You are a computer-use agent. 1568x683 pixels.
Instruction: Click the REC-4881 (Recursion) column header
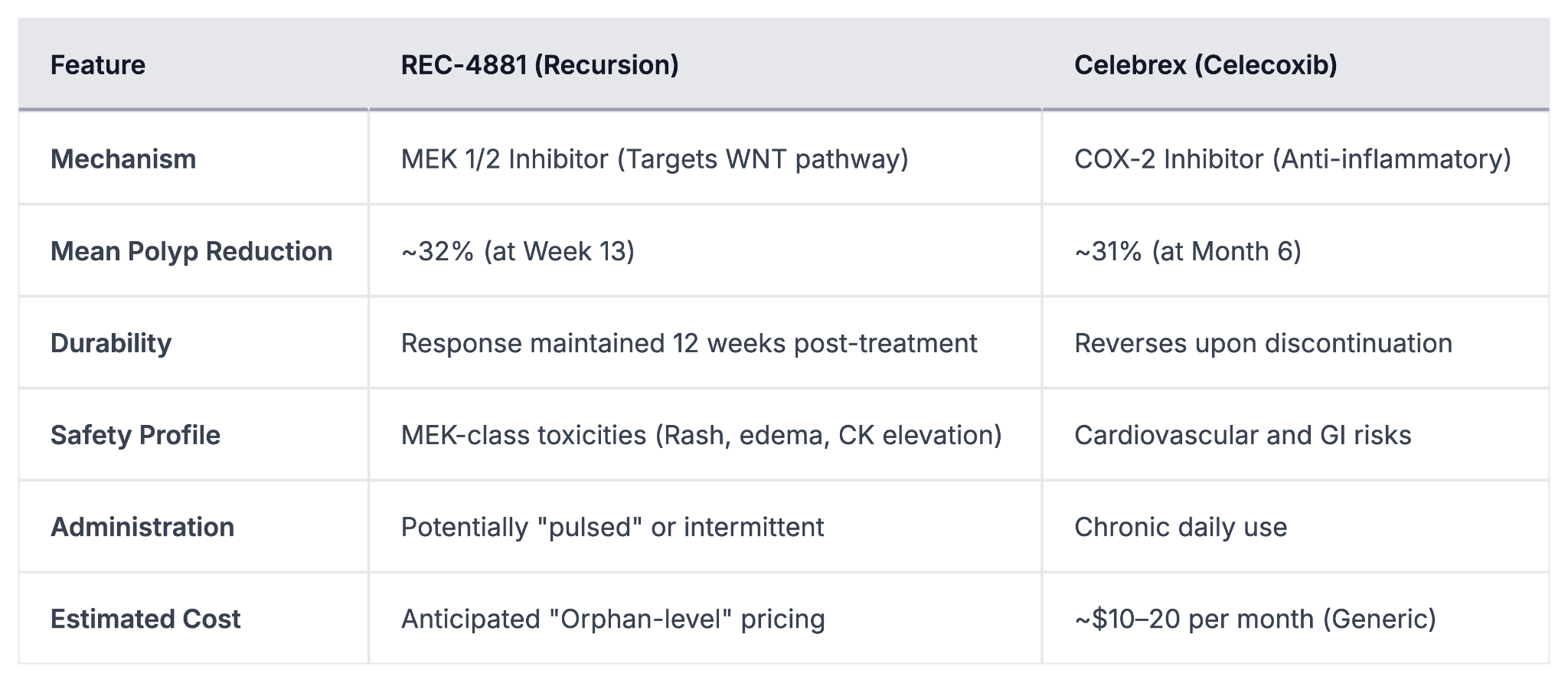[540, 65]
